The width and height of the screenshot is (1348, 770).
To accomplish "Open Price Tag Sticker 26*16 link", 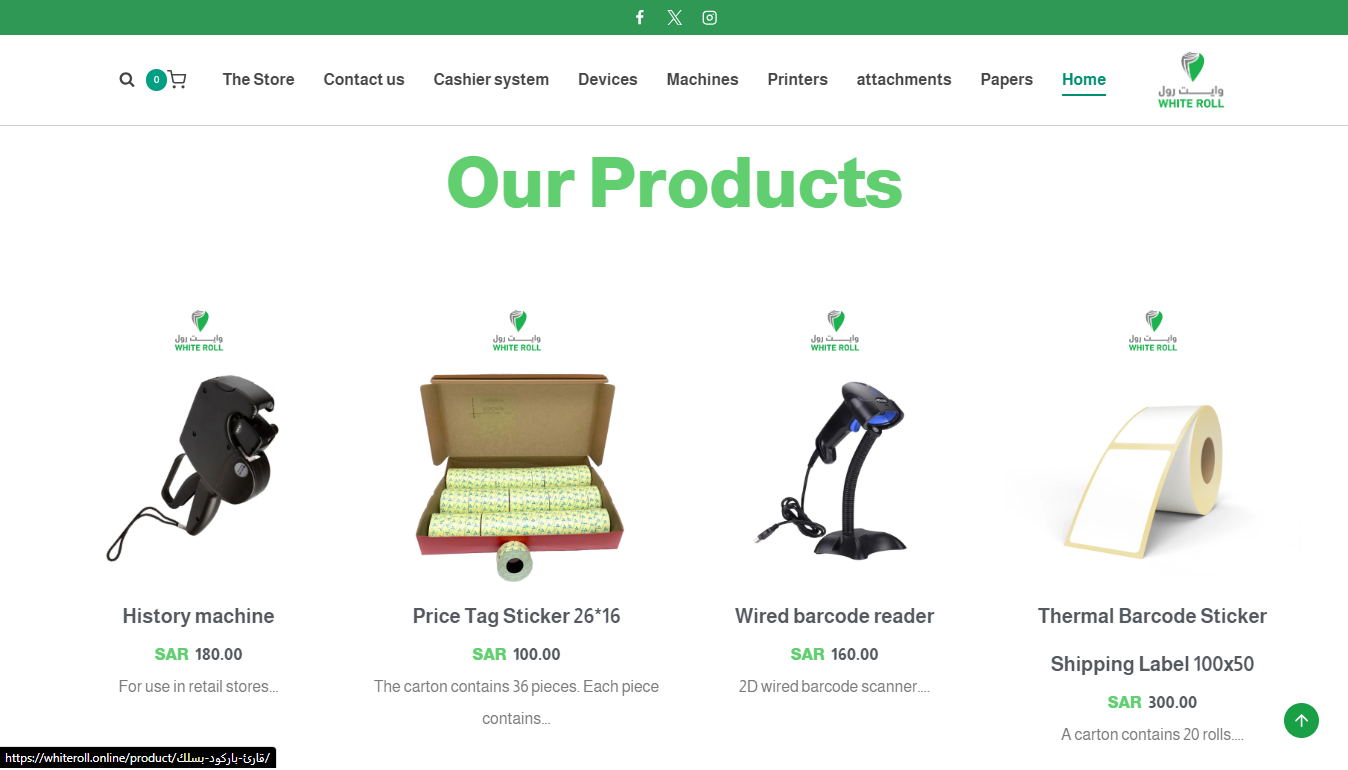I will coord(517,616).
